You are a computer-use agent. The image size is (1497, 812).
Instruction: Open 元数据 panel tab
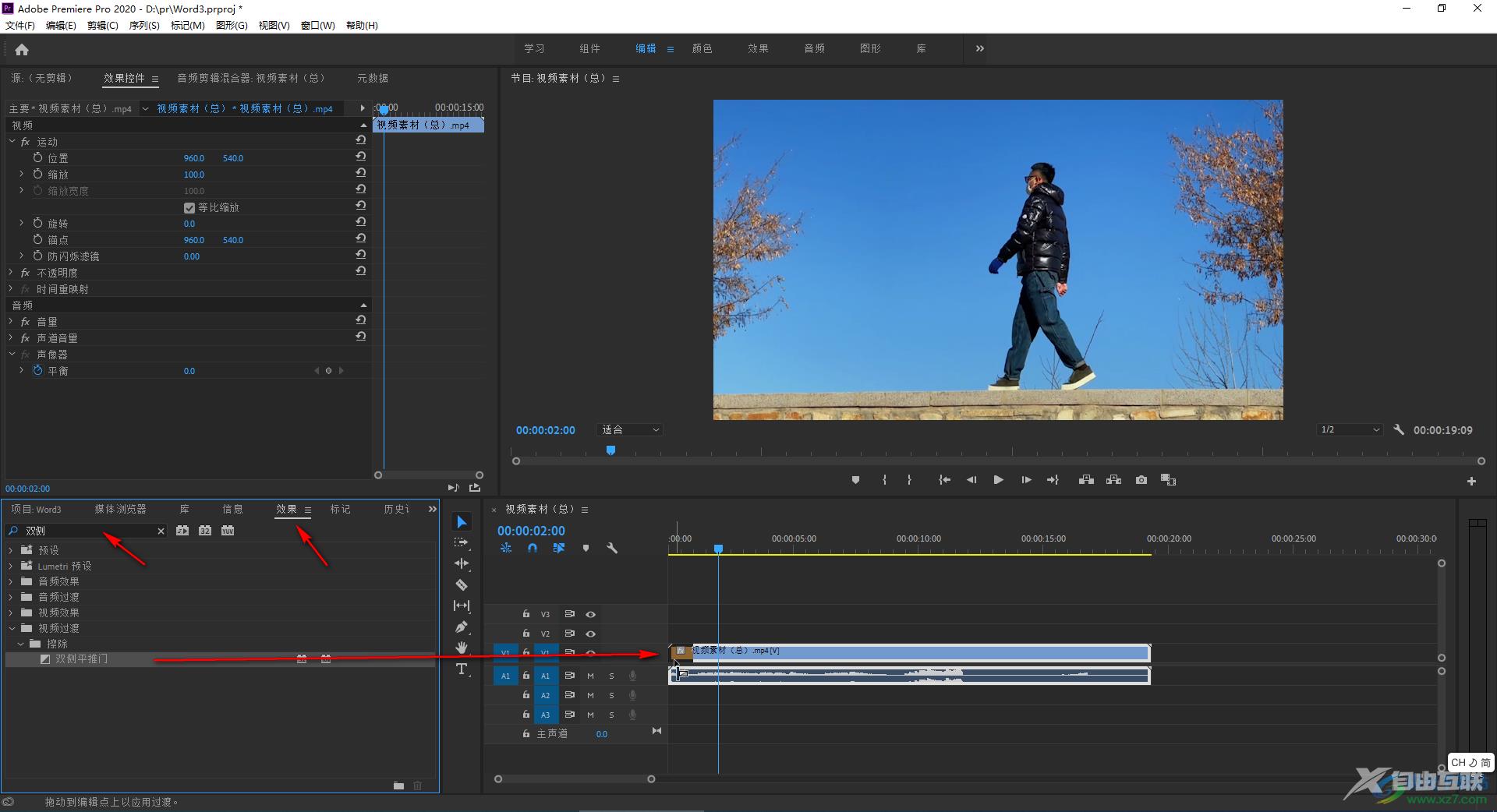(x=373, y=78)
